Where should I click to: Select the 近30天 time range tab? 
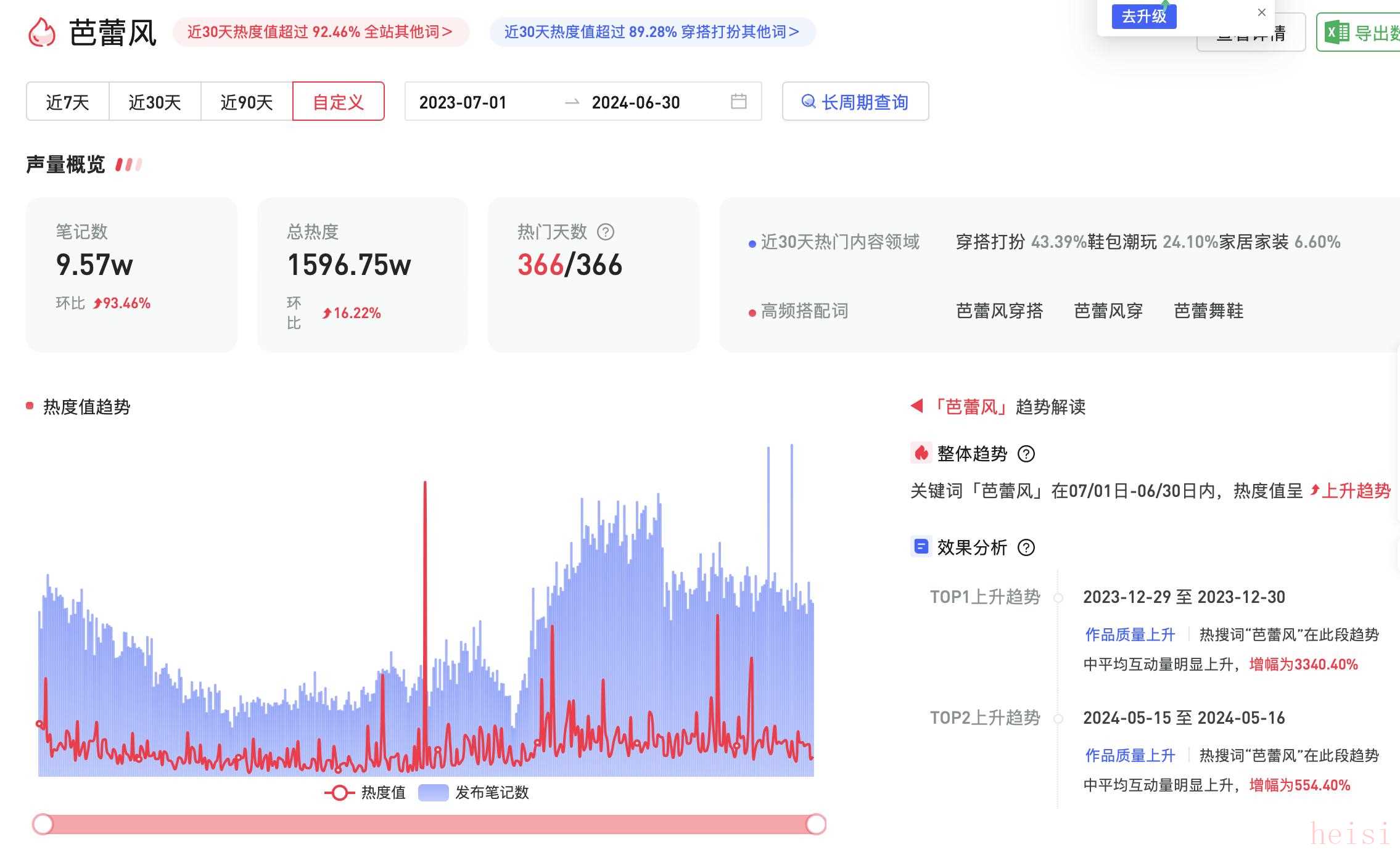[x=155, y=102]
